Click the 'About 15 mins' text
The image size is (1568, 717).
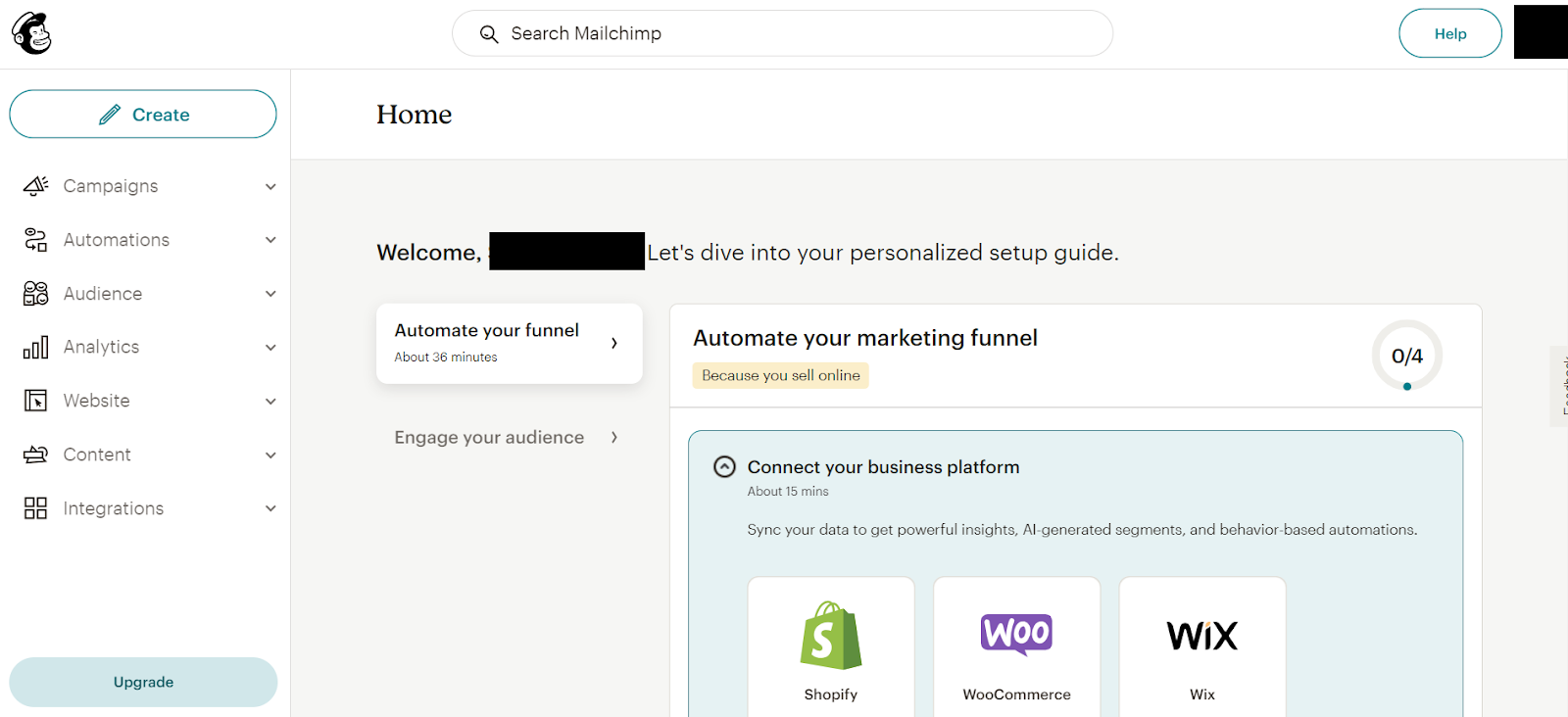(788, 492)
